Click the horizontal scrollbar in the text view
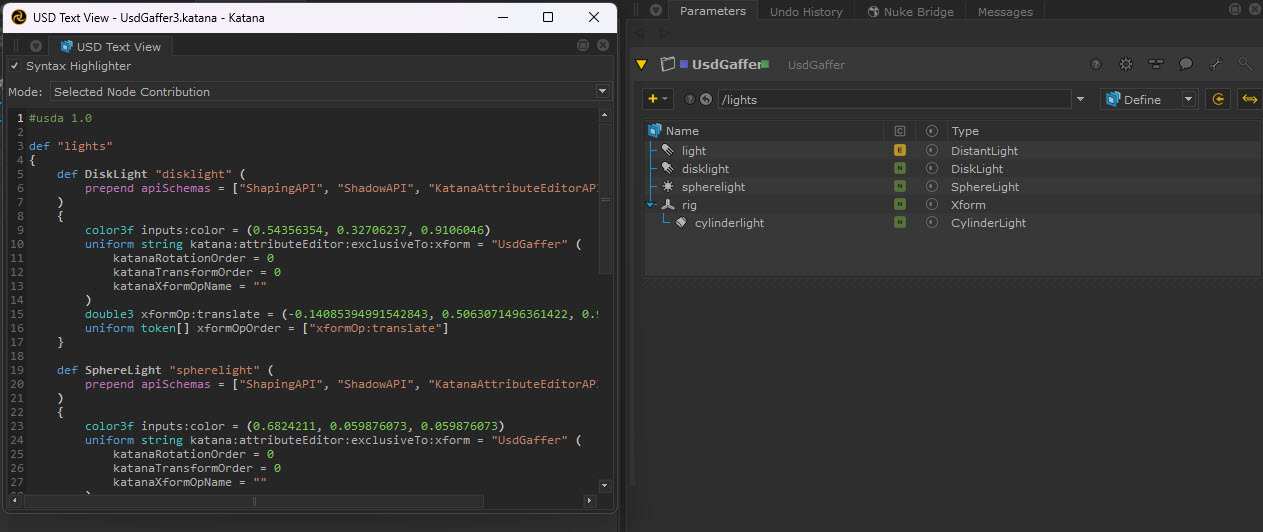This screenshot has width=1263, height=532. click(x=255, y=502)
